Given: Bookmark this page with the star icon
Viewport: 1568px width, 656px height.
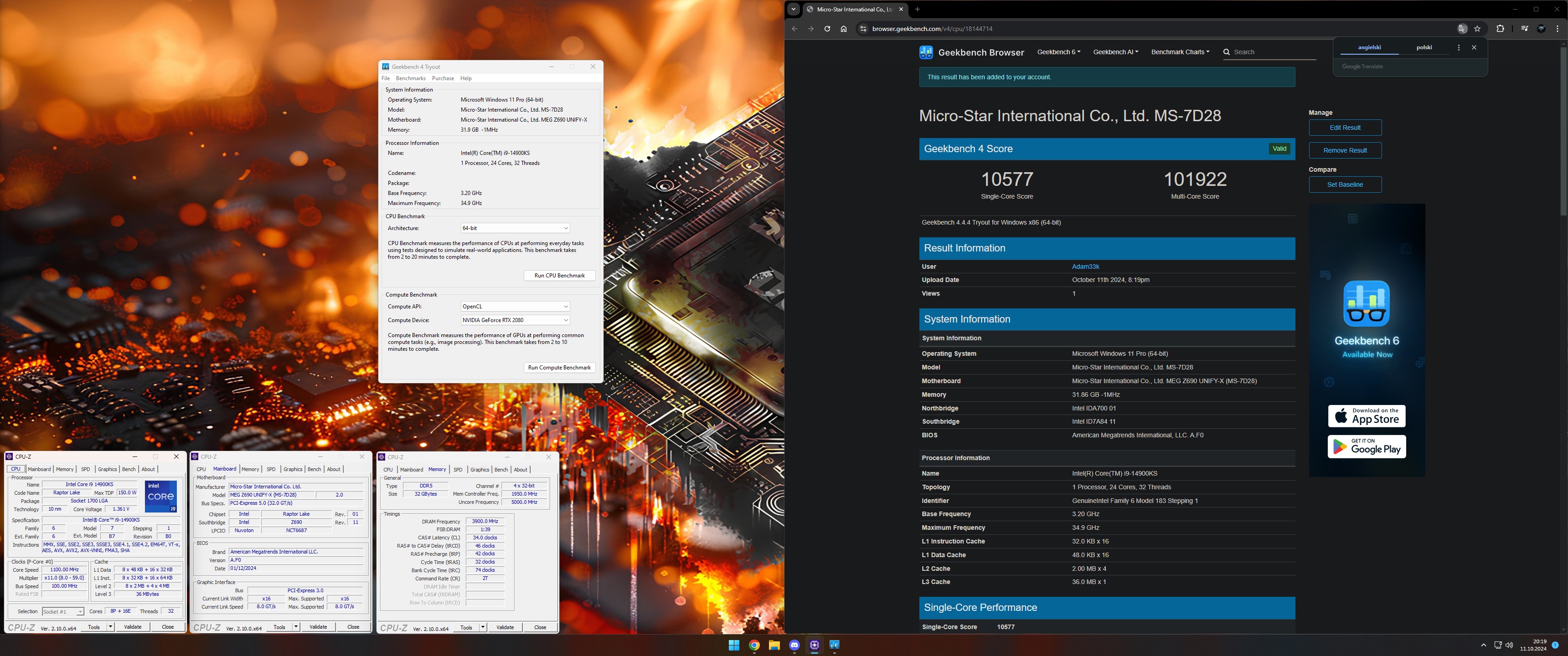Looking at the screenshot, I should tap(1477, 29).
